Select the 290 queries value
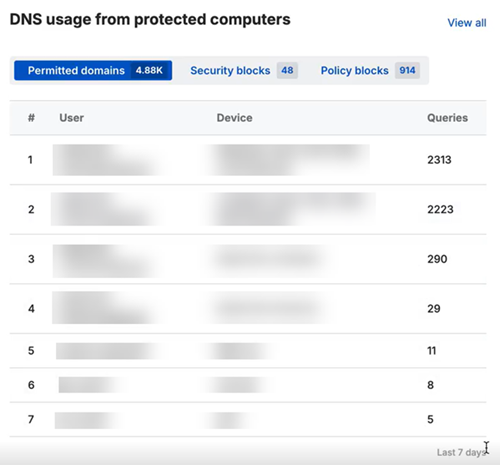 pyautogui.click(x=437, y=259)
